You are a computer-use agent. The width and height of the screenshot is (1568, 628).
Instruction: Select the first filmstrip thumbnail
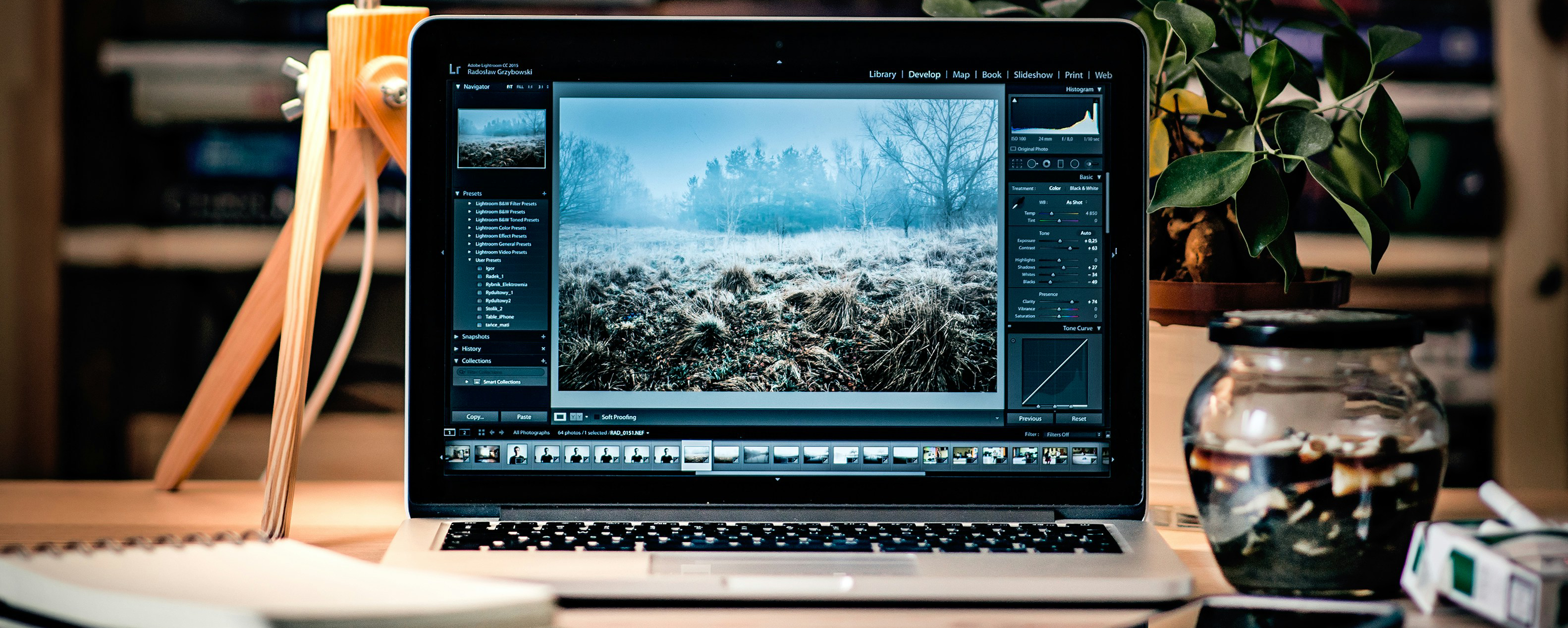point(457,455)
